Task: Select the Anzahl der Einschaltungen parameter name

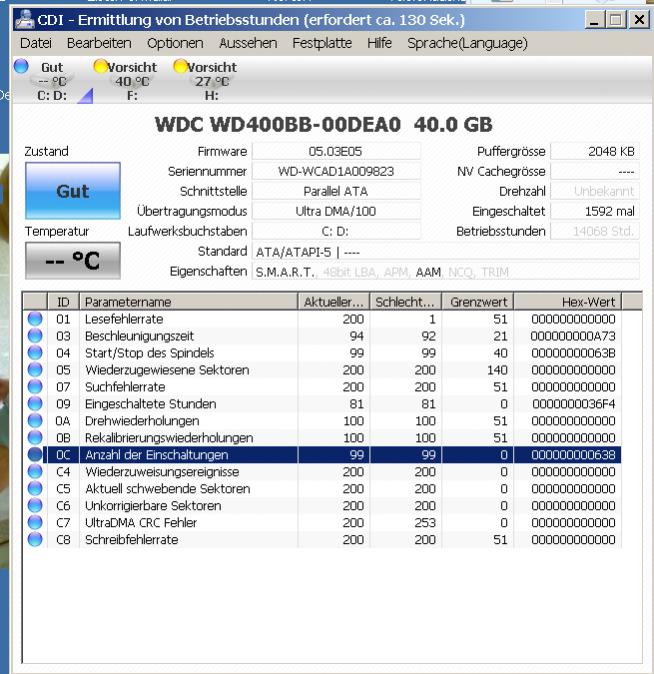Action: [x=157, y=455]
